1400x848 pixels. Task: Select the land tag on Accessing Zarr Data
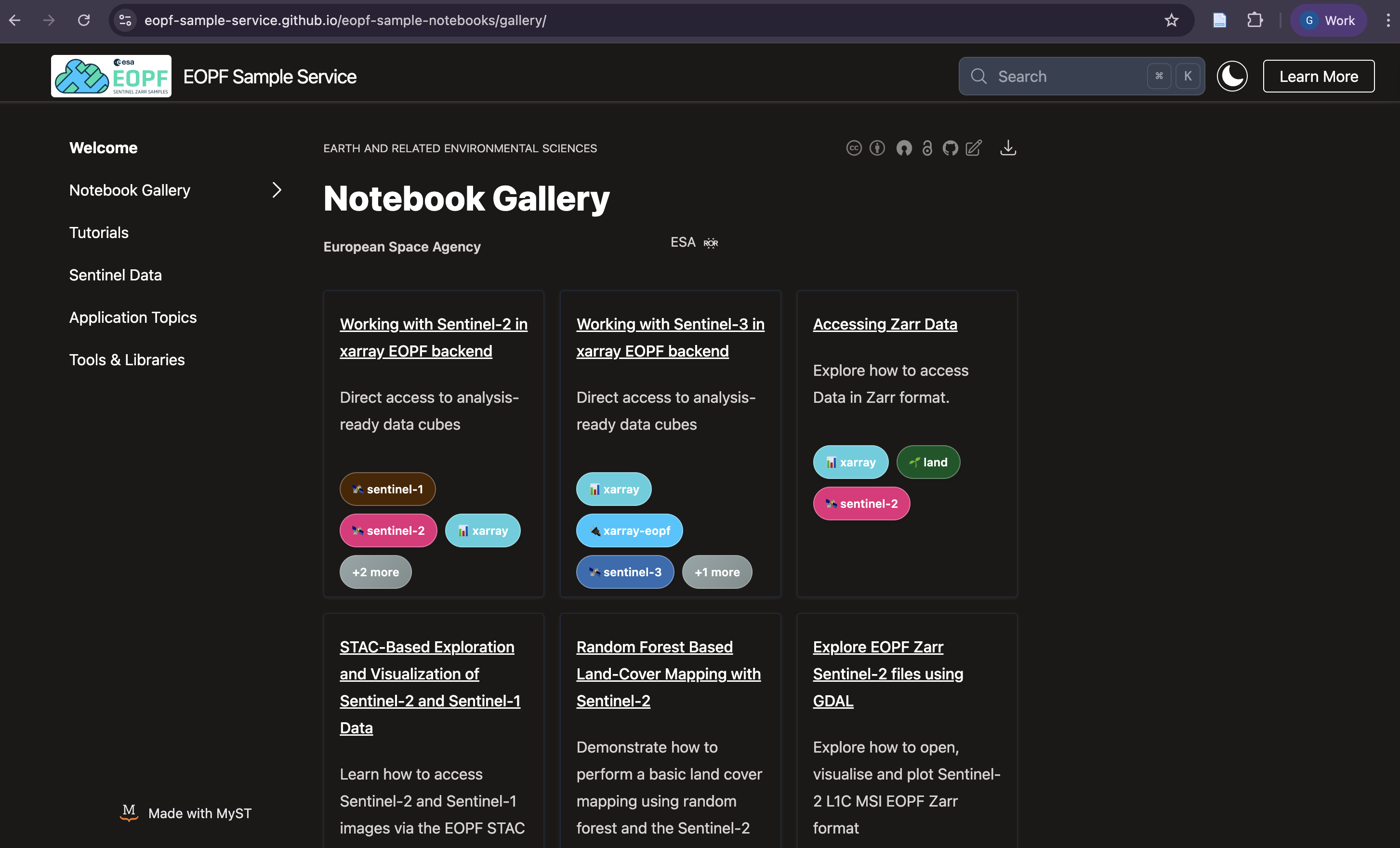click(928, 462)
